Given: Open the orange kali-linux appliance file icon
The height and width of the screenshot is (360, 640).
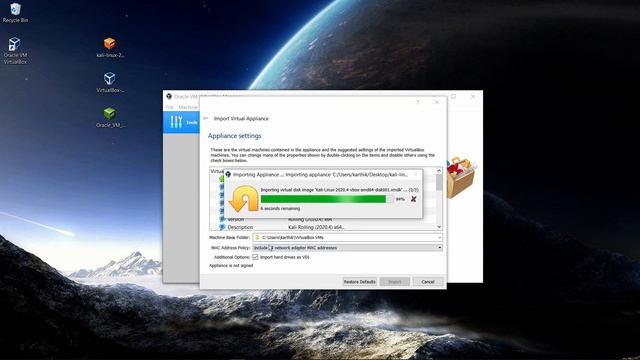Looking at the screenshot, I should pos(110,47).
